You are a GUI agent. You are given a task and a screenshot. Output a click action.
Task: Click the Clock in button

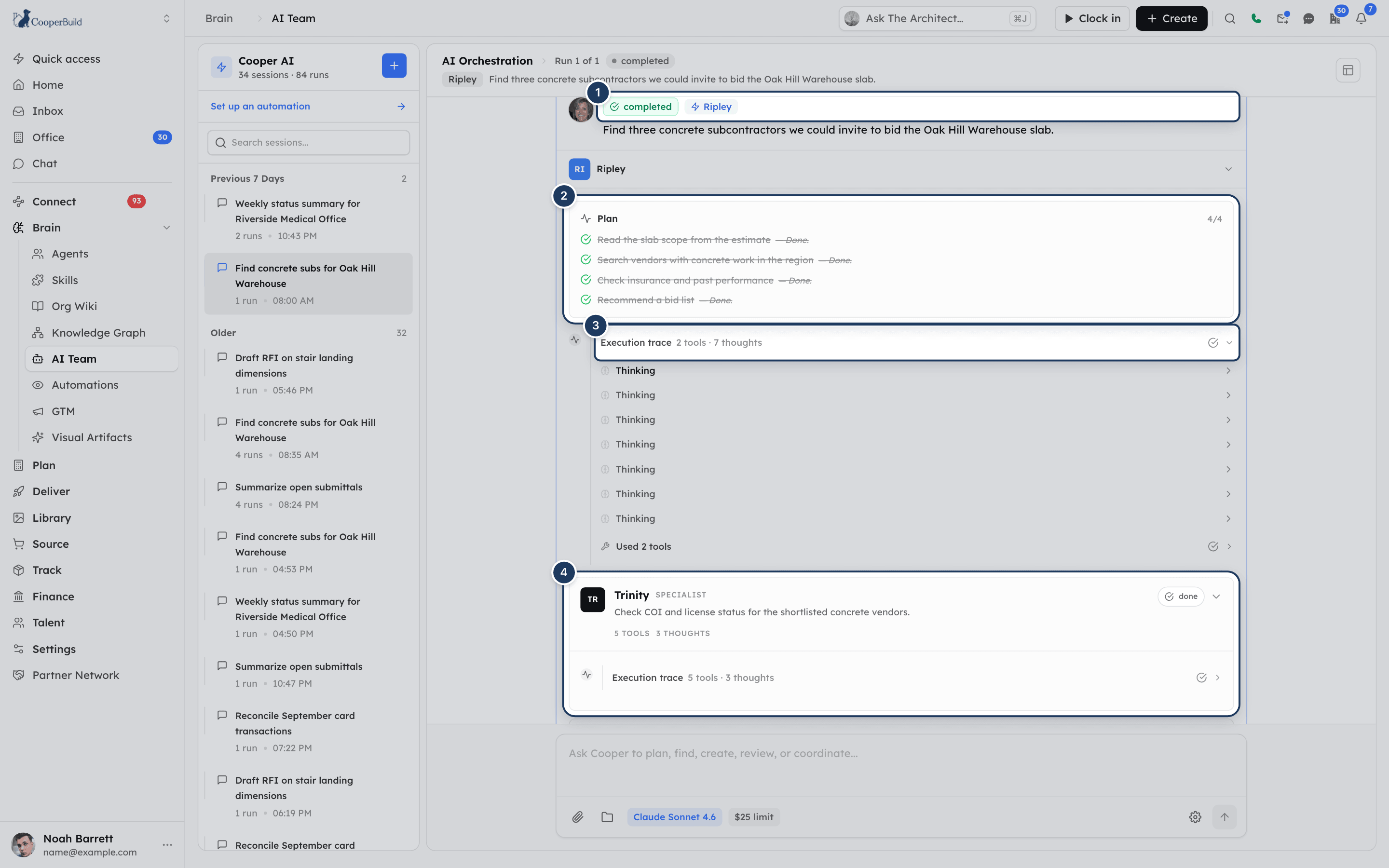coord(1092,18)
